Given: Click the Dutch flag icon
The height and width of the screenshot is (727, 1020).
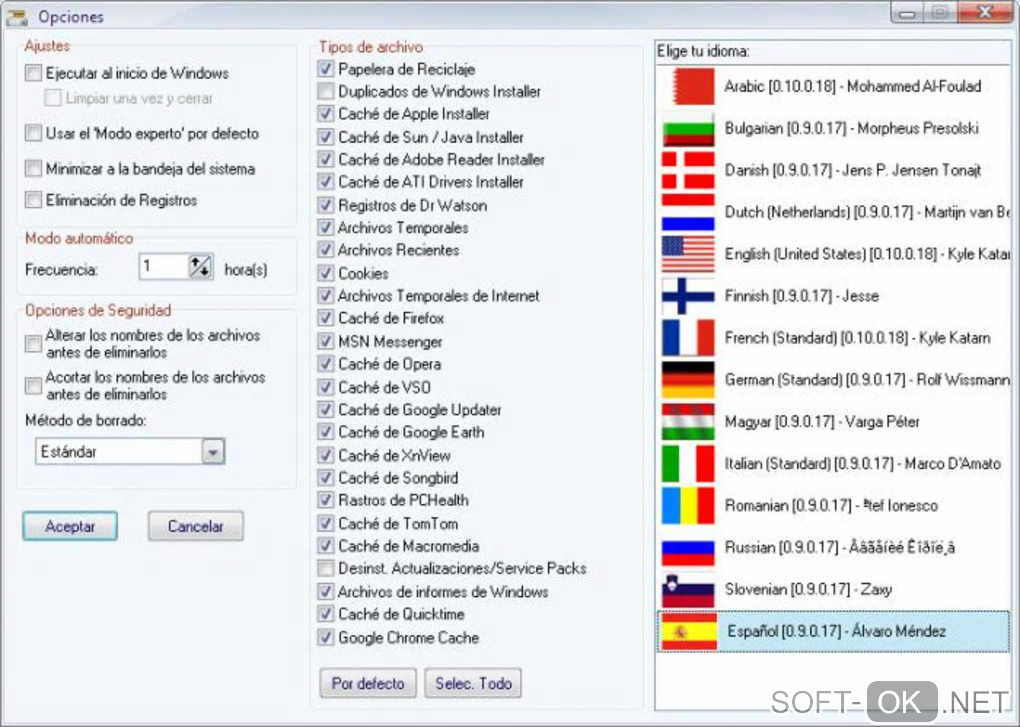Looking at the screenshot, I should pos(688,212).
